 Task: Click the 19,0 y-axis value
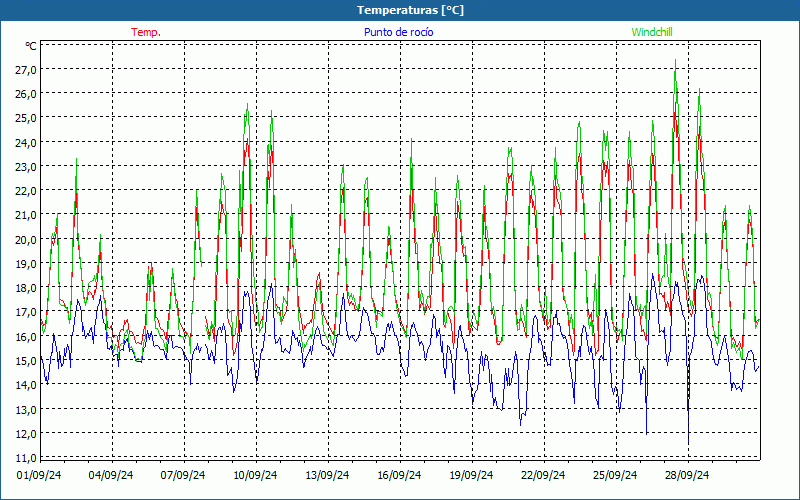tap(26, 264)
